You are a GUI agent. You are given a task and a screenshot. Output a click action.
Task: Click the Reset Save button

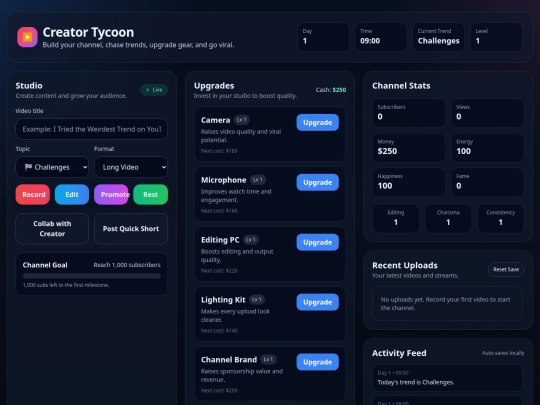[x=506, y=269]
